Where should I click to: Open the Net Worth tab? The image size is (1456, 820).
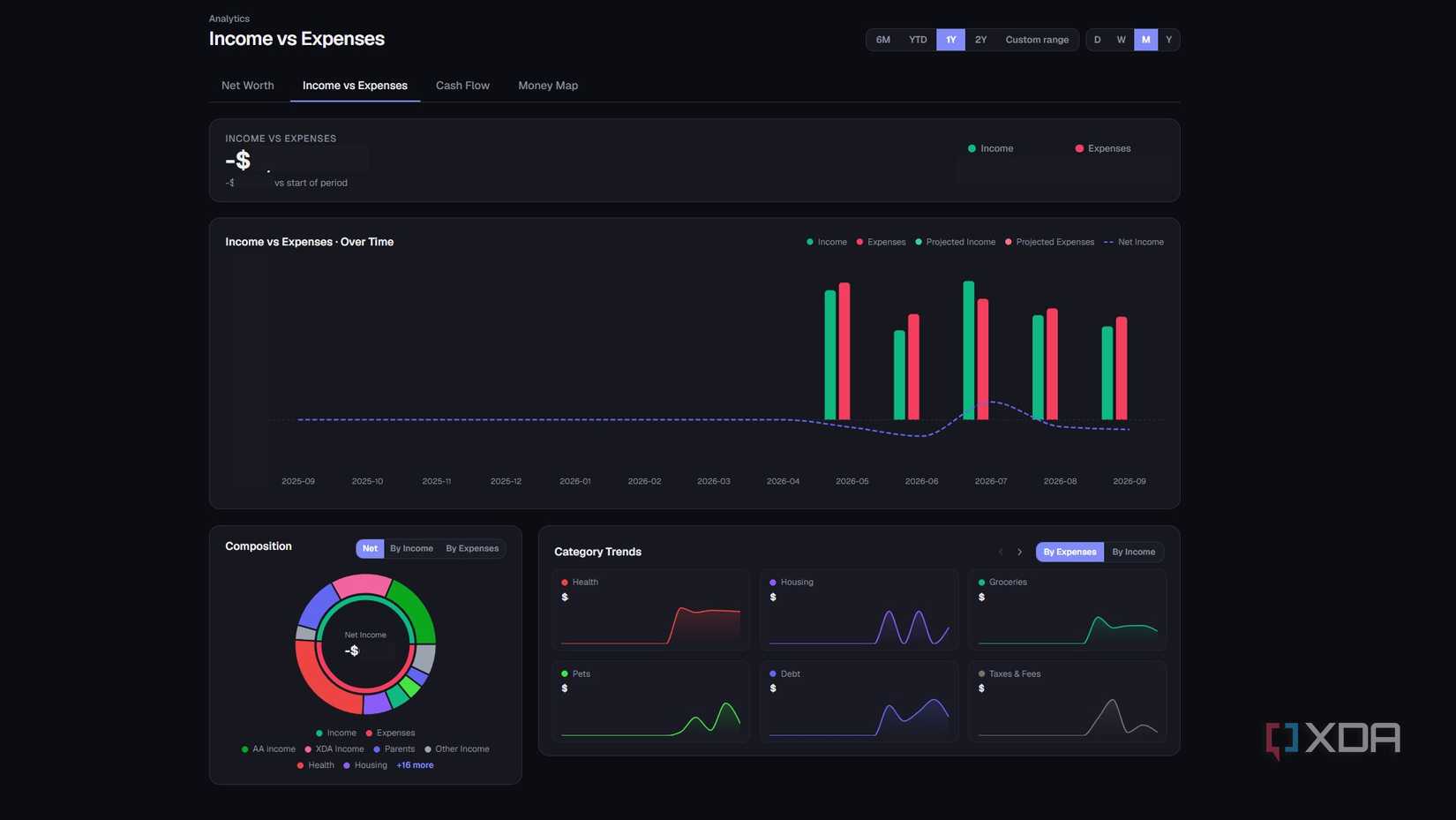point(247,86)
